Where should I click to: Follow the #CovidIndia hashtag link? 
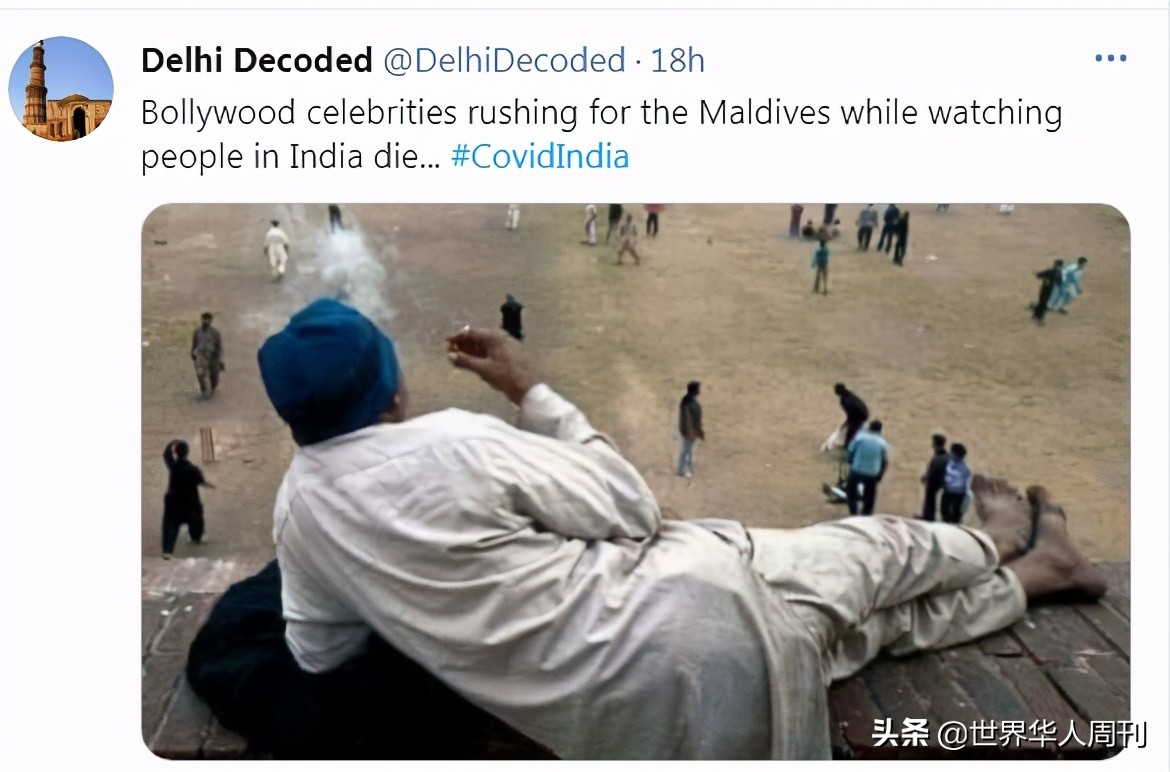(540, 157)
